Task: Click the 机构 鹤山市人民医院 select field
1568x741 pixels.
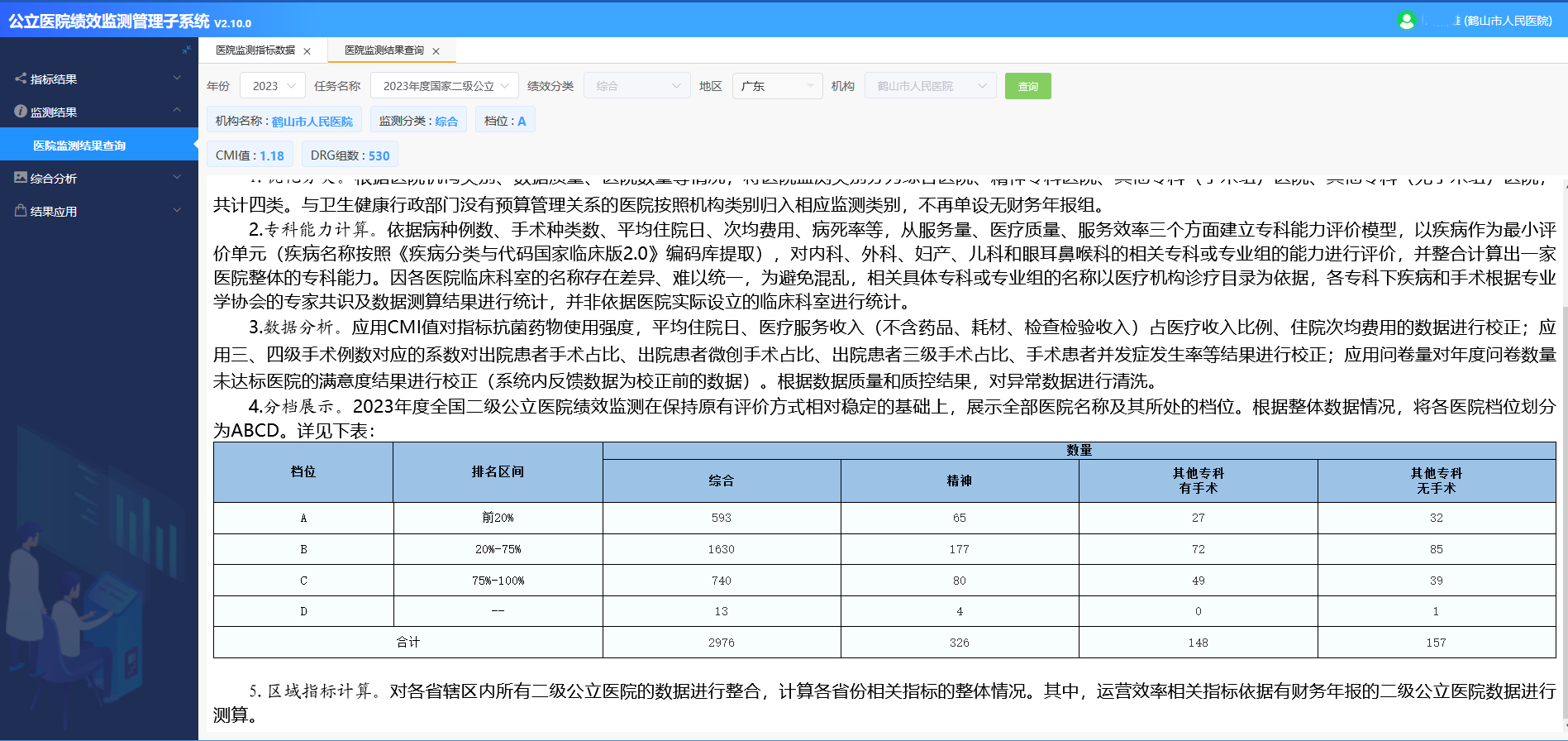Action: click(929, 86)
